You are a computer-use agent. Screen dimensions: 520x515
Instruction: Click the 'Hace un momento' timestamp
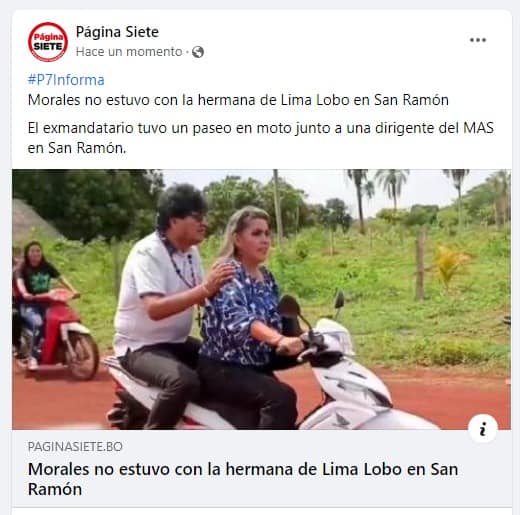point(129,52)
